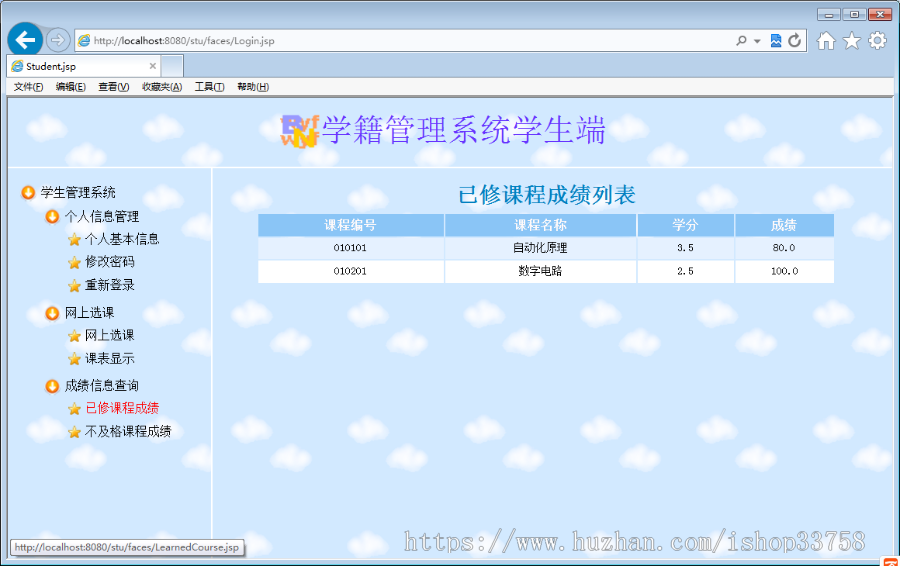Open the browser home page icon

(x=826, y=41)
